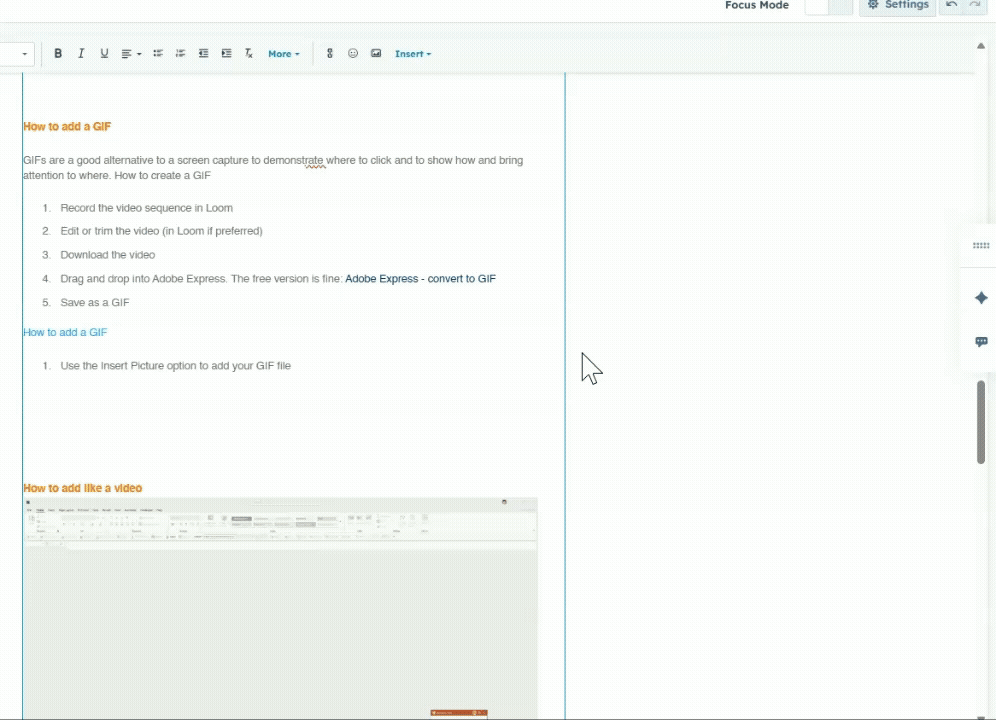Viewport: 996px width, 720px height.
Task: Open Settings
Action: point(899,5)
